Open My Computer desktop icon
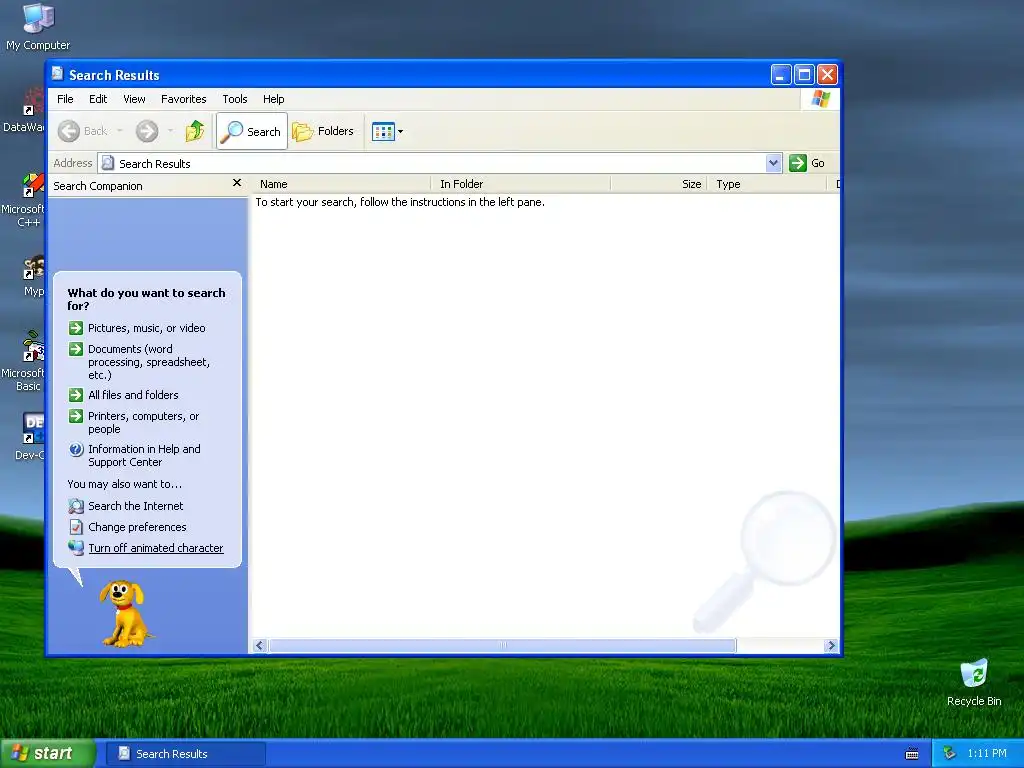 (38, 26)
